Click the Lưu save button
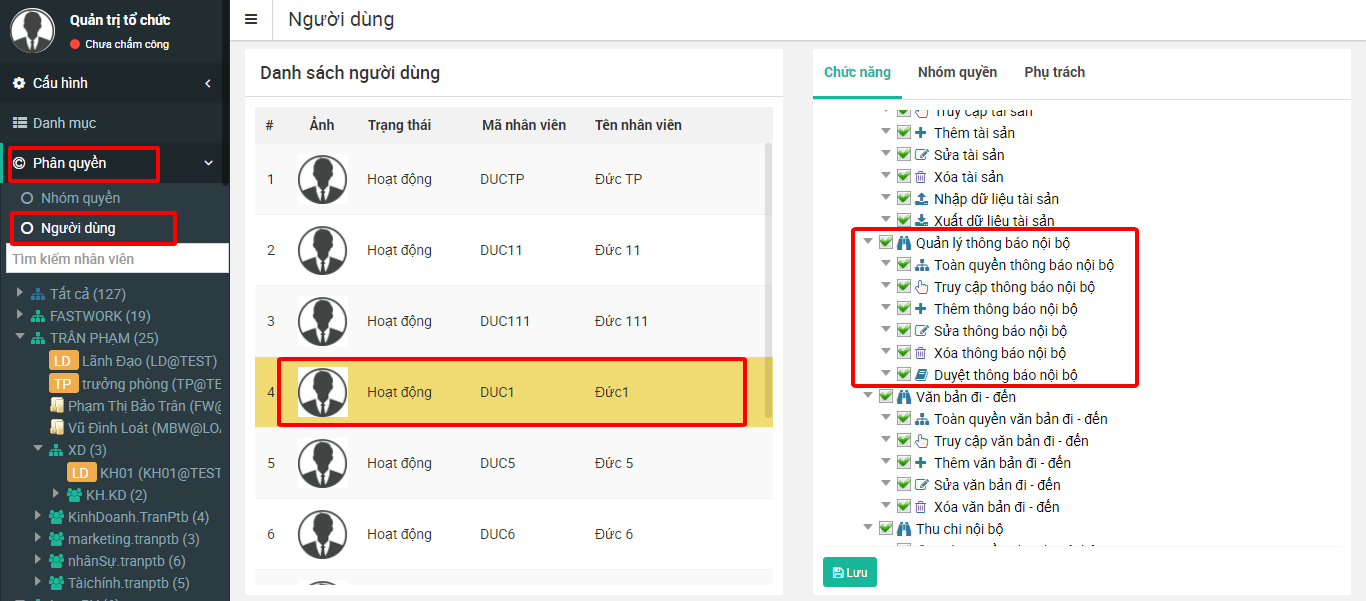 [x=849, y=572]
